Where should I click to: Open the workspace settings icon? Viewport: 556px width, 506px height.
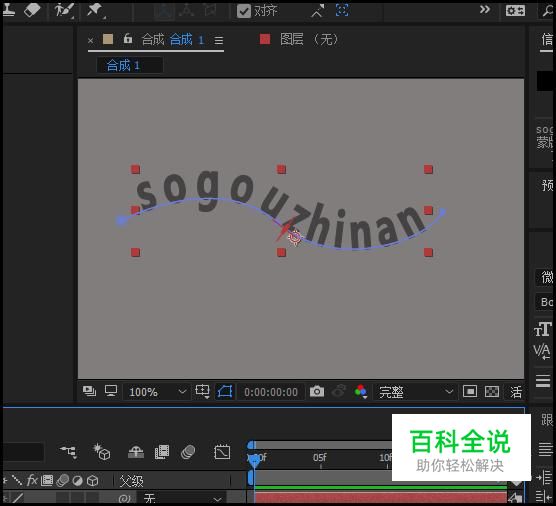pos(515,11)
